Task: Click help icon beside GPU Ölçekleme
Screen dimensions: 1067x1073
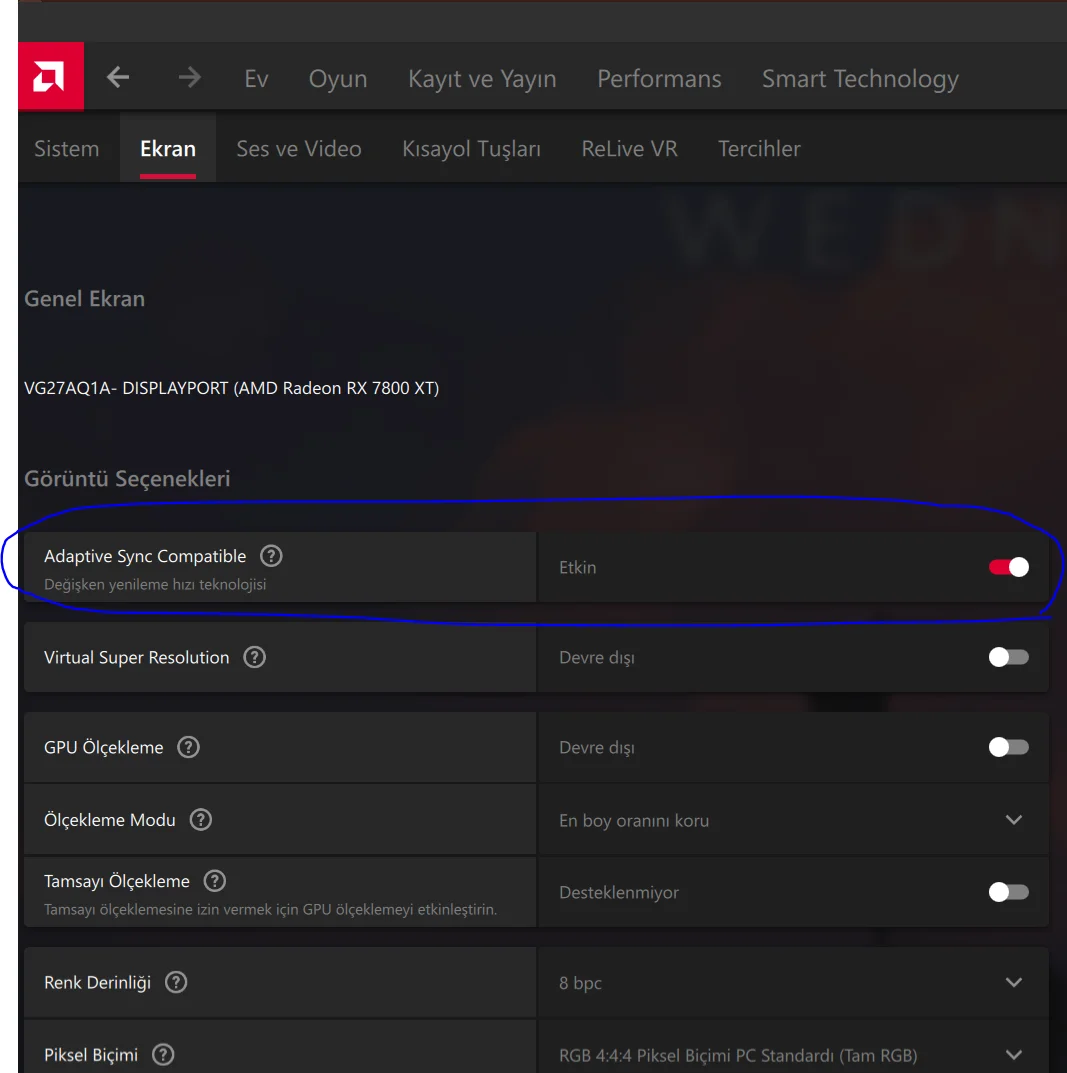Action: tap(188, 747)
